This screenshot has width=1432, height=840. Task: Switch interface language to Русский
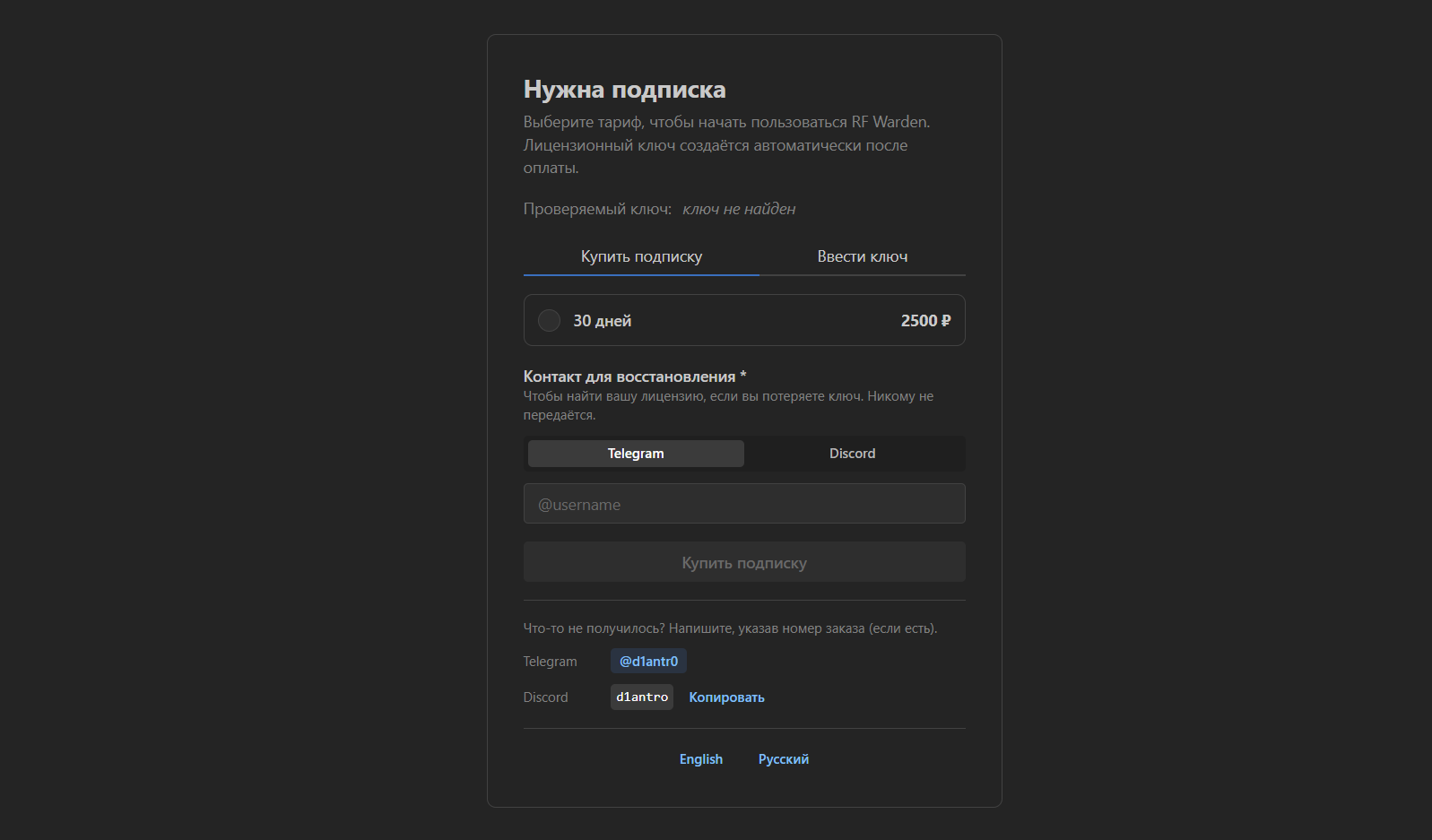coord(784,759)
